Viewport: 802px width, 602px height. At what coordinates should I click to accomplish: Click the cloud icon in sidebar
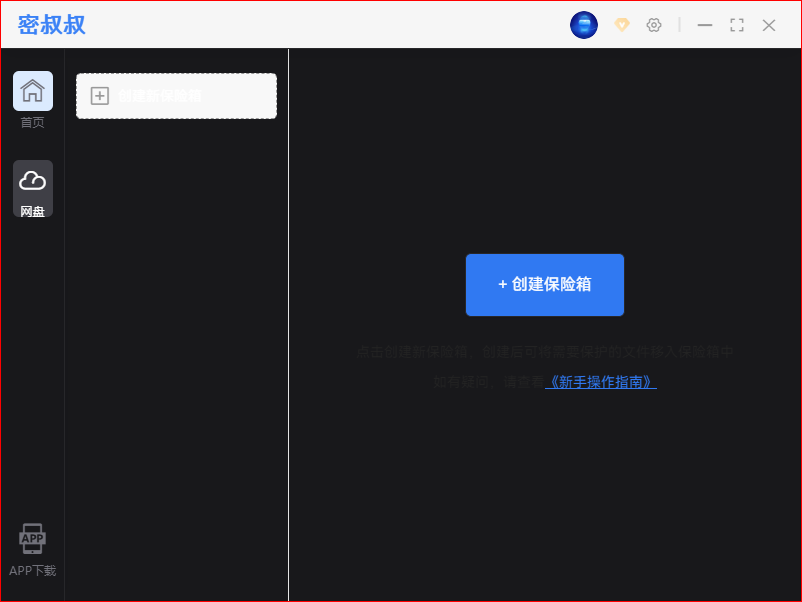click(x=33, y=180)
